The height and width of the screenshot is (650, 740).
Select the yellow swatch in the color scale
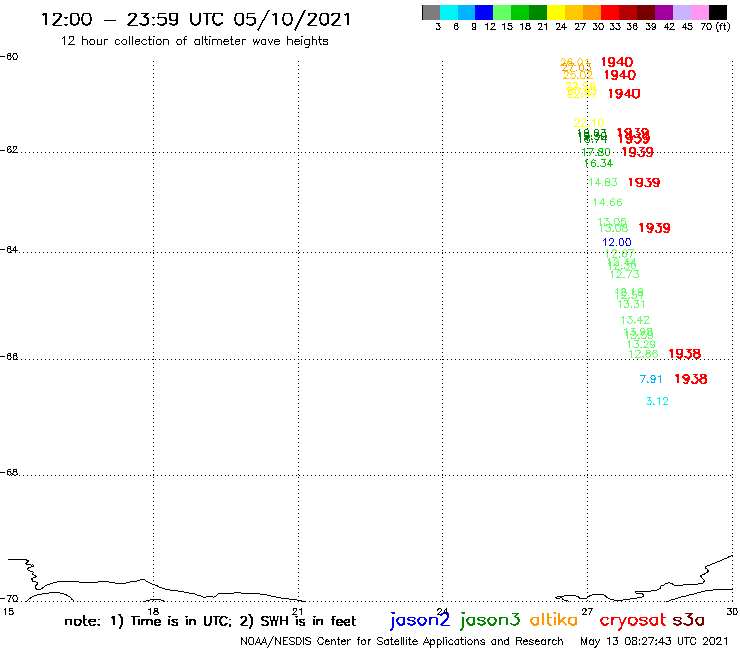556,13
